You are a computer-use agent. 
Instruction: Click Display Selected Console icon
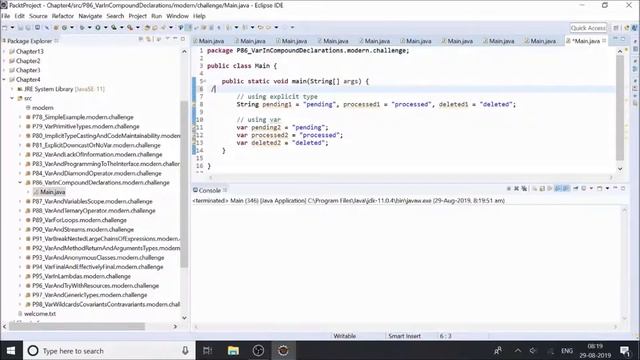click(x=584, y=189)
